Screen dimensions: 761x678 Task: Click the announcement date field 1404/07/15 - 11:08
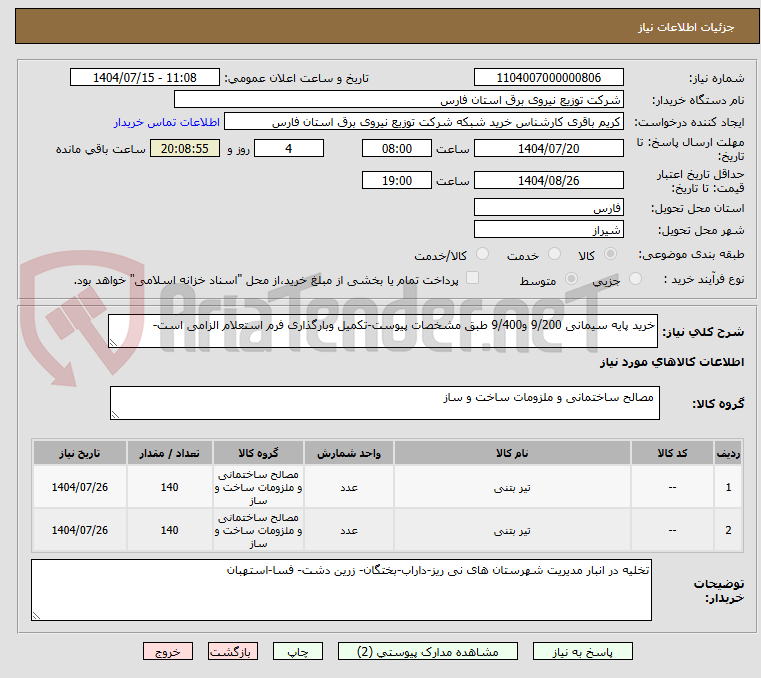[145, 77]
